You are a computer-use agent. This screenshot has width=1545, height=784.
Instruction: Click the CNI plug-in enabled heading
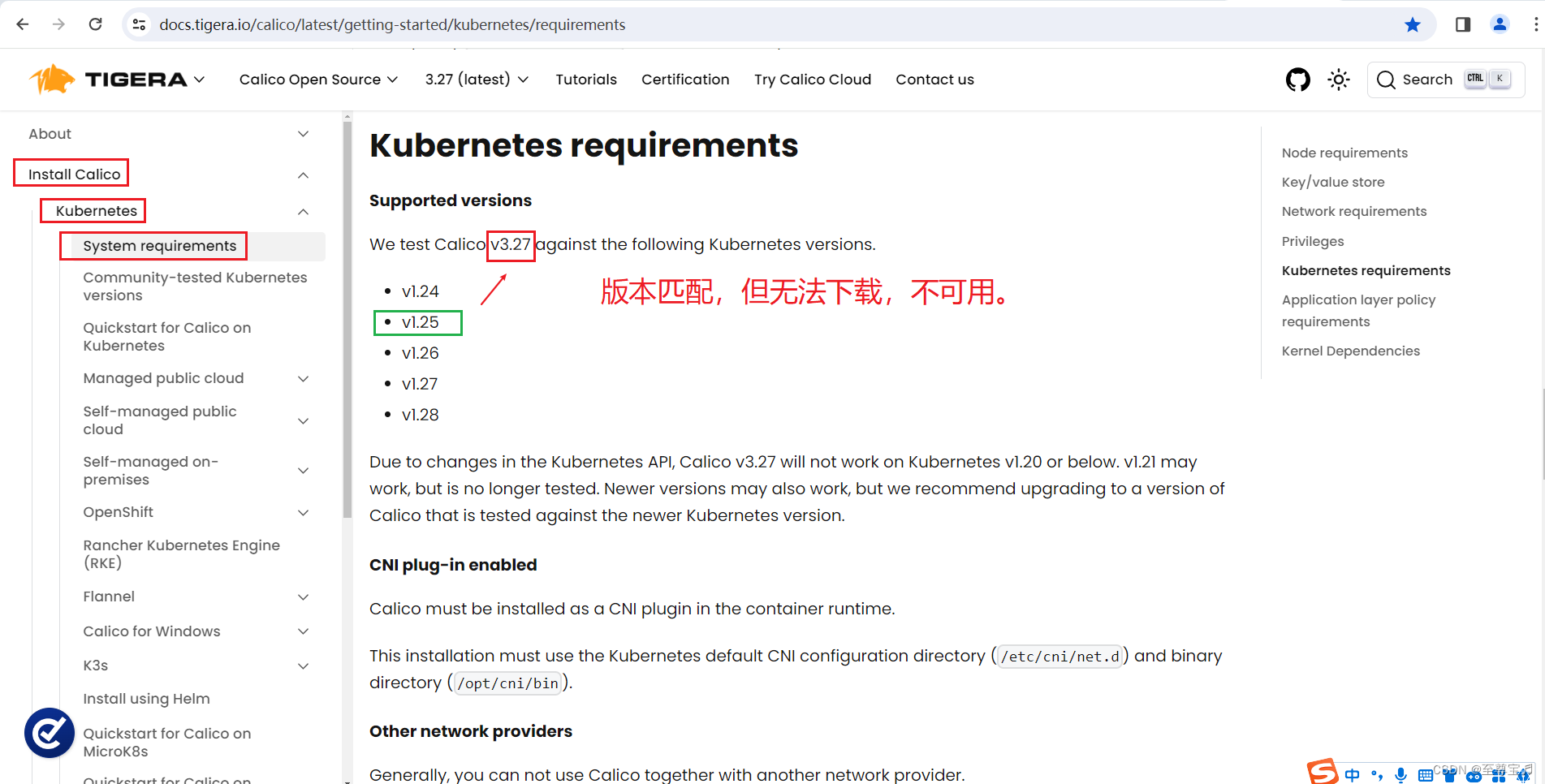(x=453, y=565)
